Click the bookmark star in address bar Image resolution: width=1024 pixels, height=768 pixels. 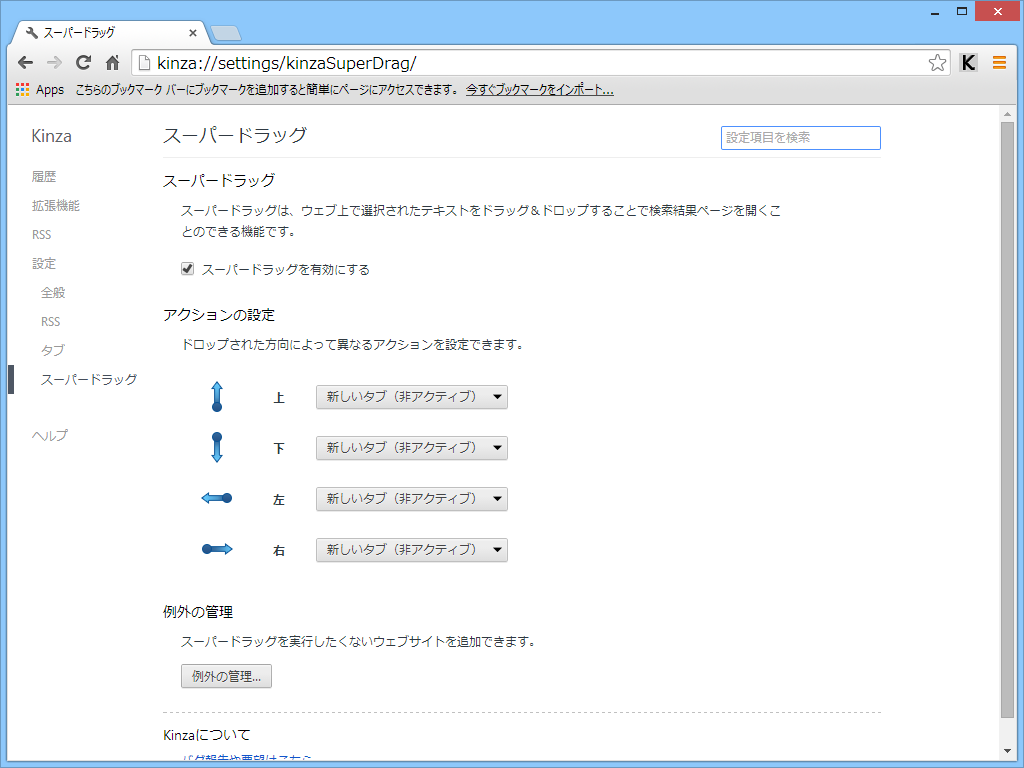click(937, 61)
